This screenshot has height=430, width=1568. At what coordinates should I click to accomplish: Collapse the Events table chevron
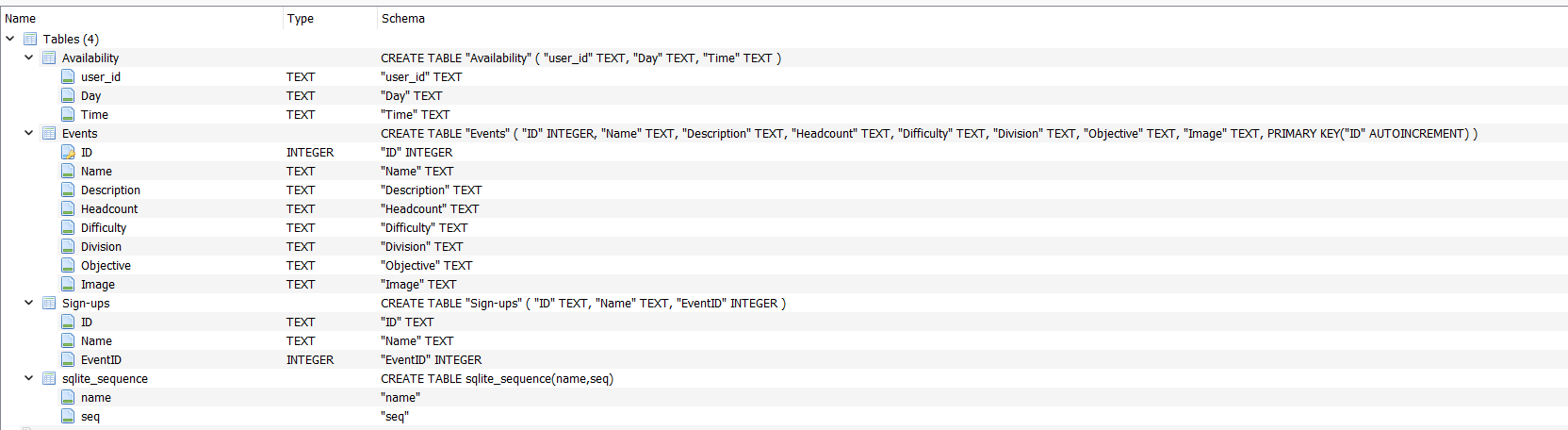pos(28,133)
